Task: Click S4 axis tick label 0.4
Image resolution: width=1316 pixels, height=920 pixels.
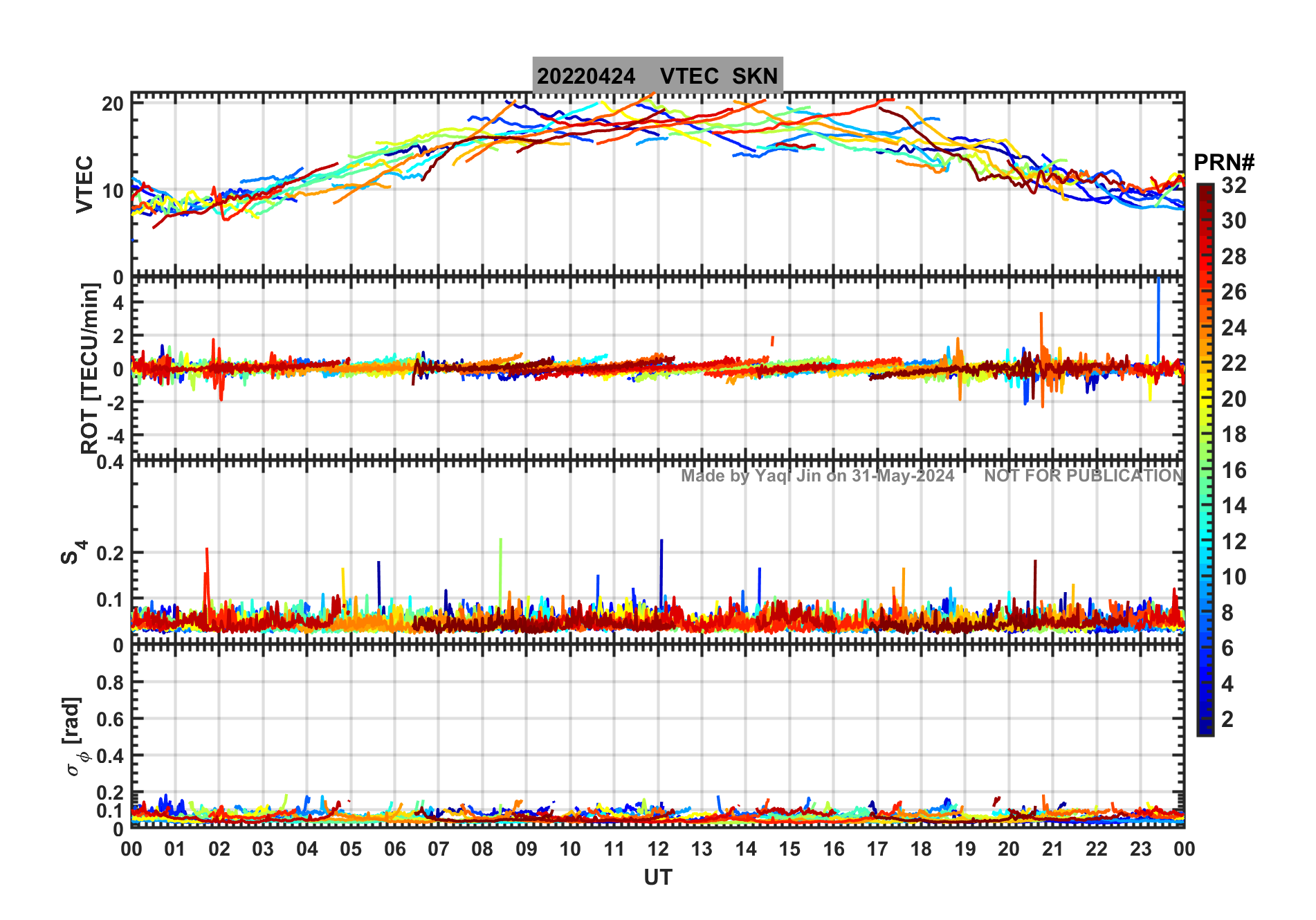Action: pyautogui.click(x=111, y=461)
